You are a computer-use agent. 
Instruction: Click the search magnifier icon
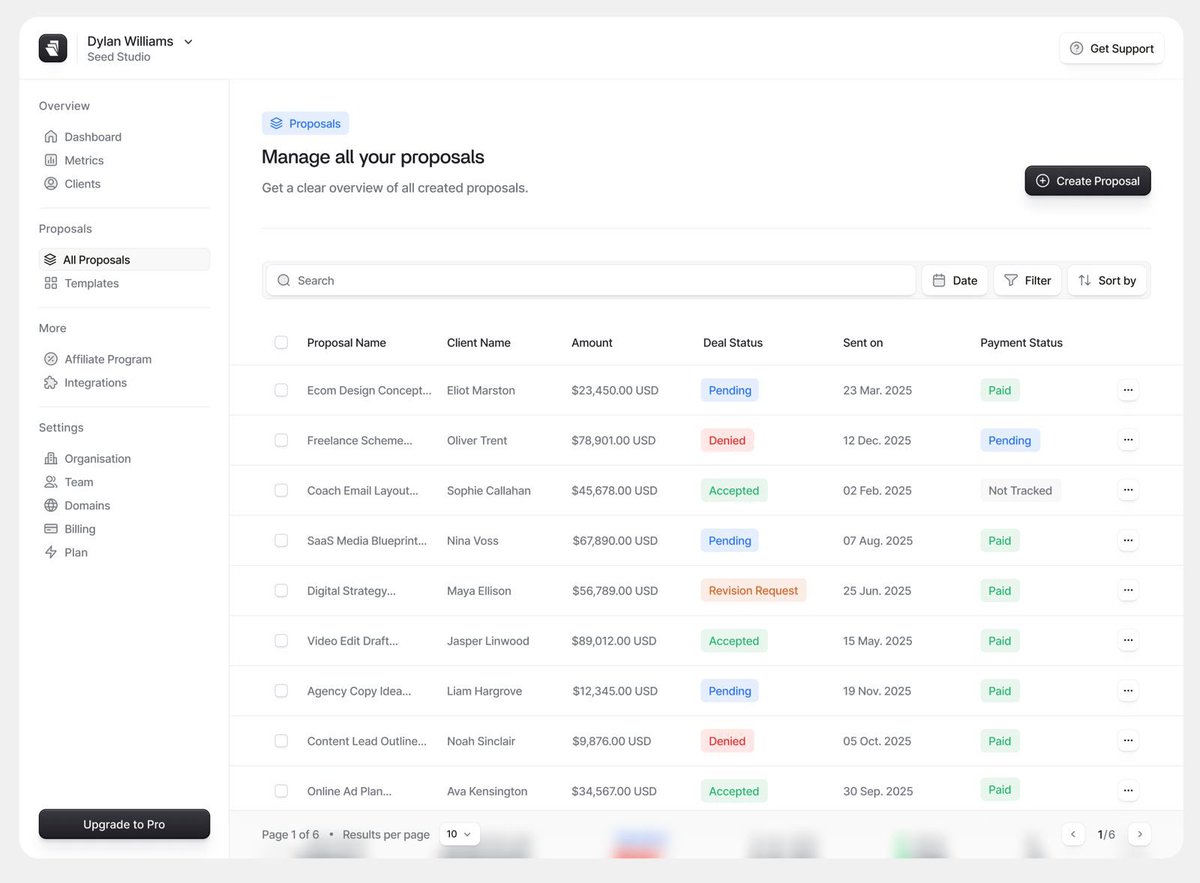click(284, 281)
